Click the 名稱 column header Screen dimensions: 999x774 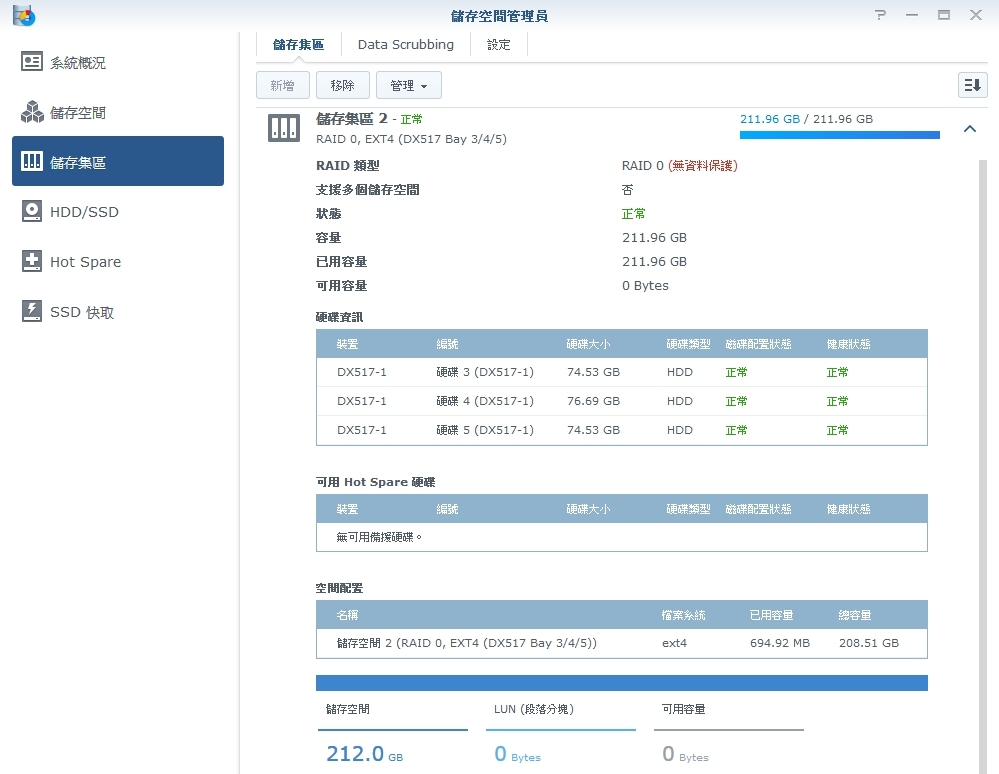(347, 615)
